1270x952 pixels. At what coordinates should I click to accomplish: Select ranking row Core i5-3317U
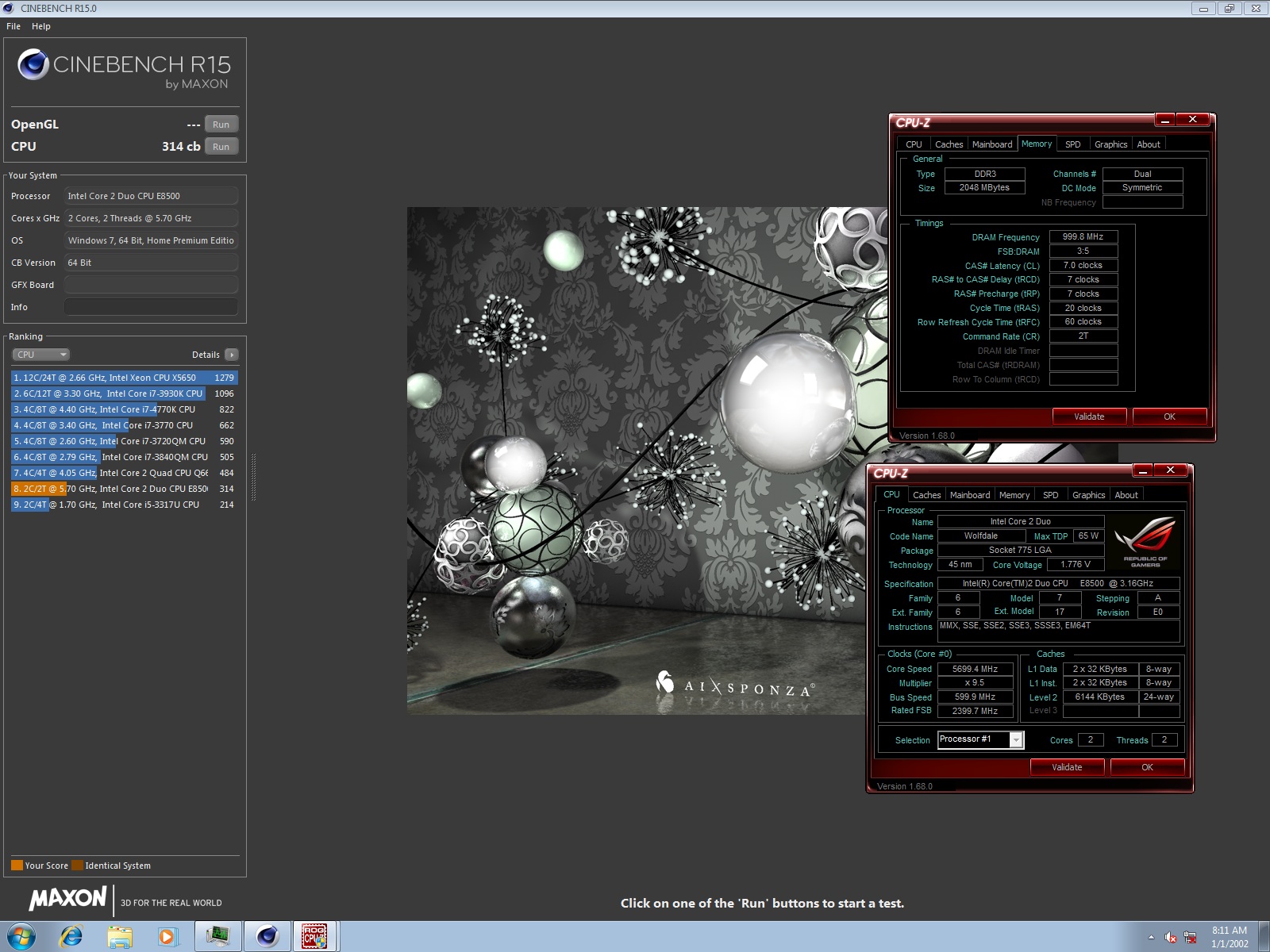click(x=125, y=505)
